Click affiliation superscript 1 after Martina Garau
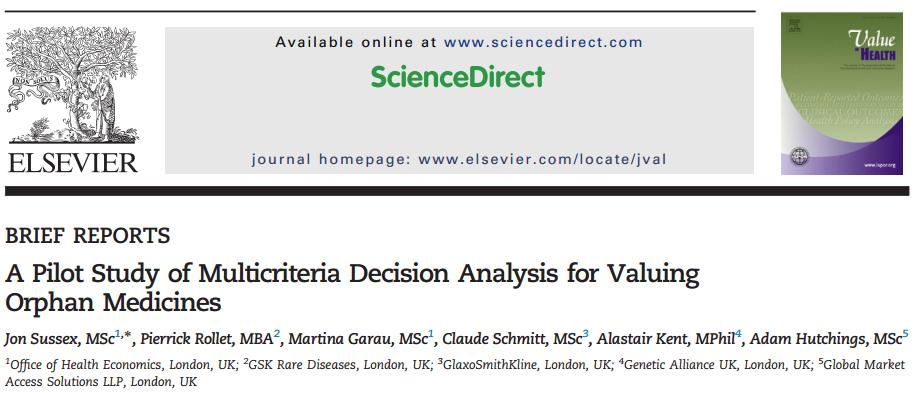 point(431,334)
